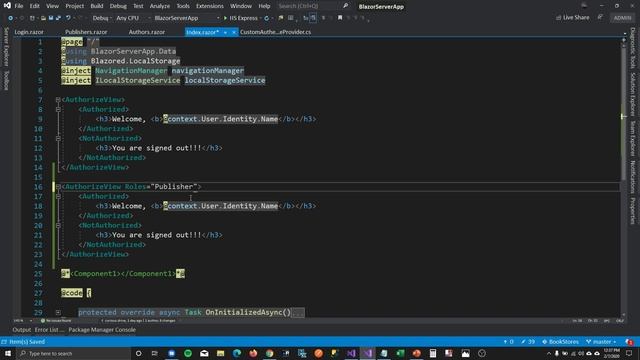This screenshot has height=360, width=640.
Task: Click BookStores repository in status bar
Action: click(x=560, y=342)
